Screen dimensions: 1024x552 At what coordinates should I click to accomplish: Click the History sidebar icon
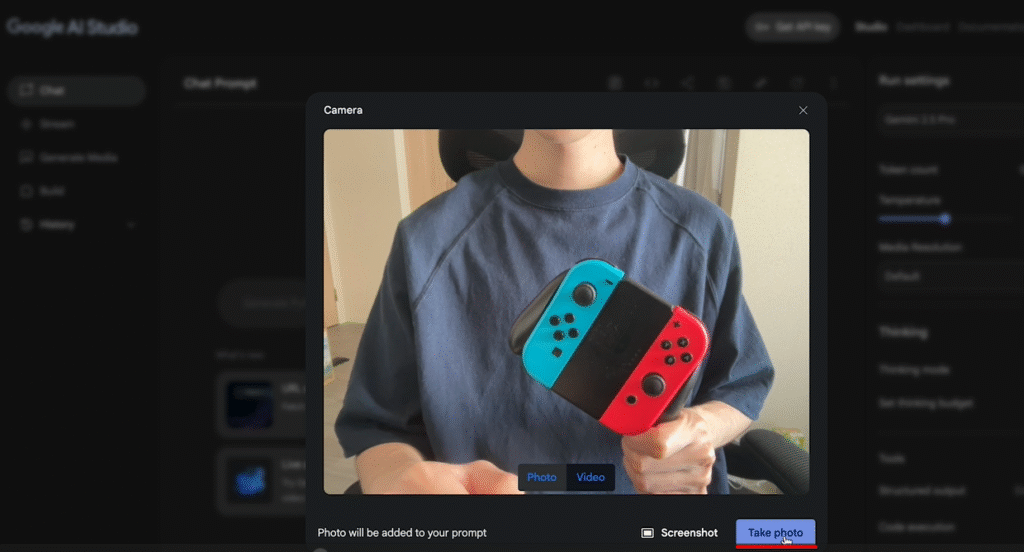pyautogui.click(x=26, y=225)
